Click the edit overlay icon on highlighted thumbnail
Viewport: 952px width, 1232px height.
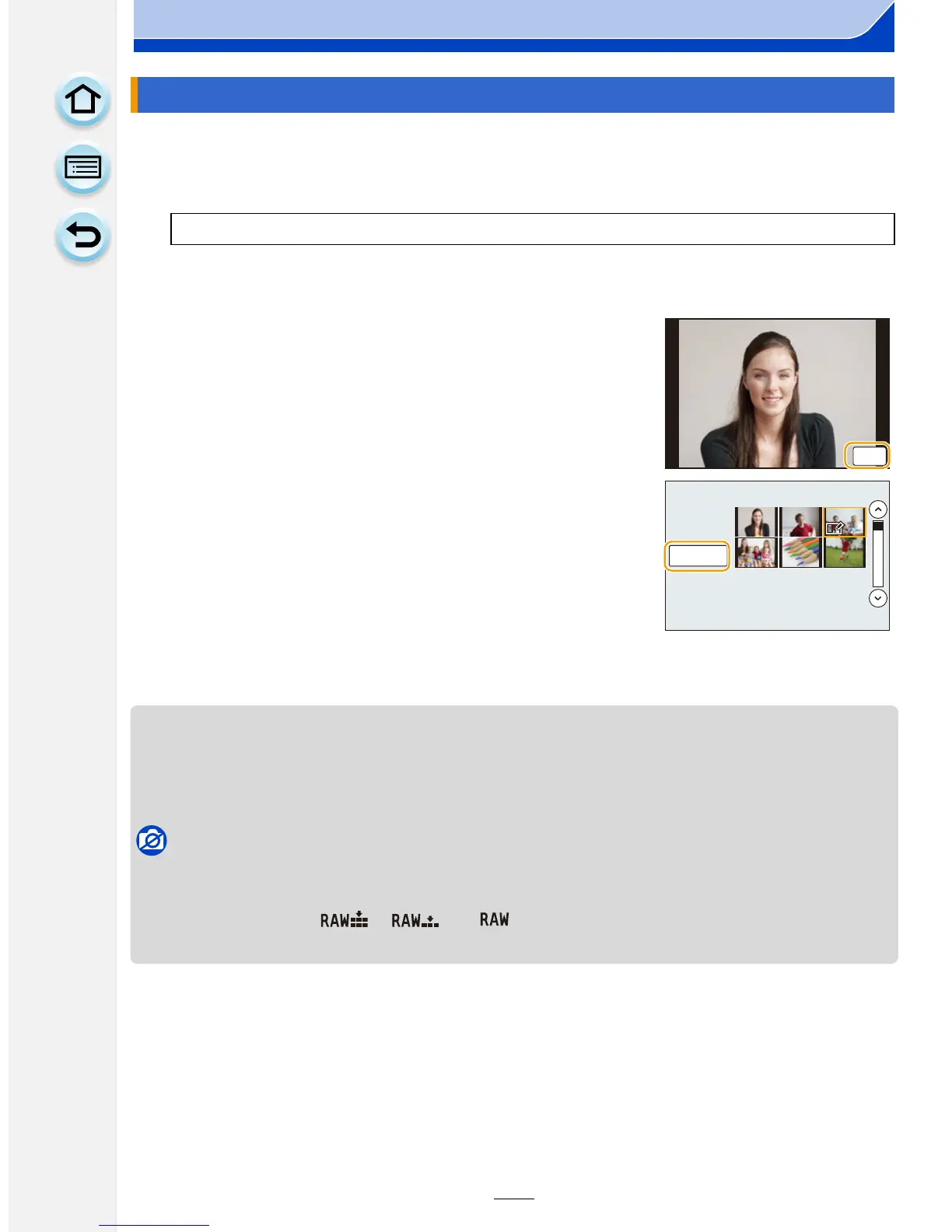835,527
